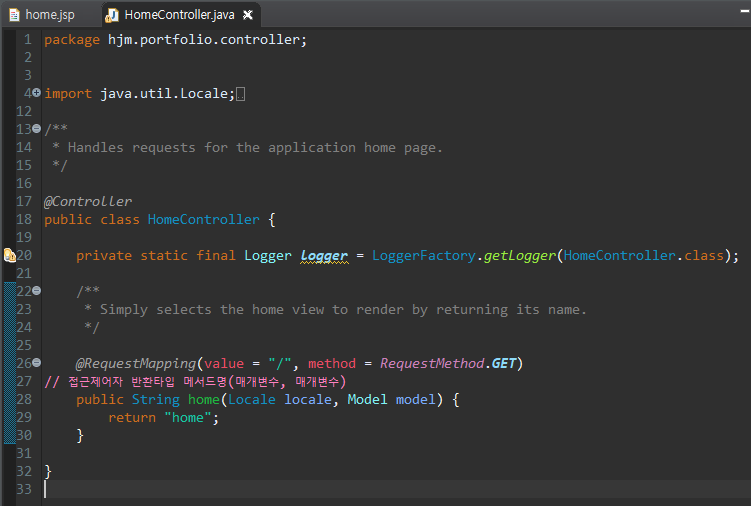Image resolution: width=751 pixels, height=506 pixels.
Task: Click the @Controller annotation
Action: (88, 201)
